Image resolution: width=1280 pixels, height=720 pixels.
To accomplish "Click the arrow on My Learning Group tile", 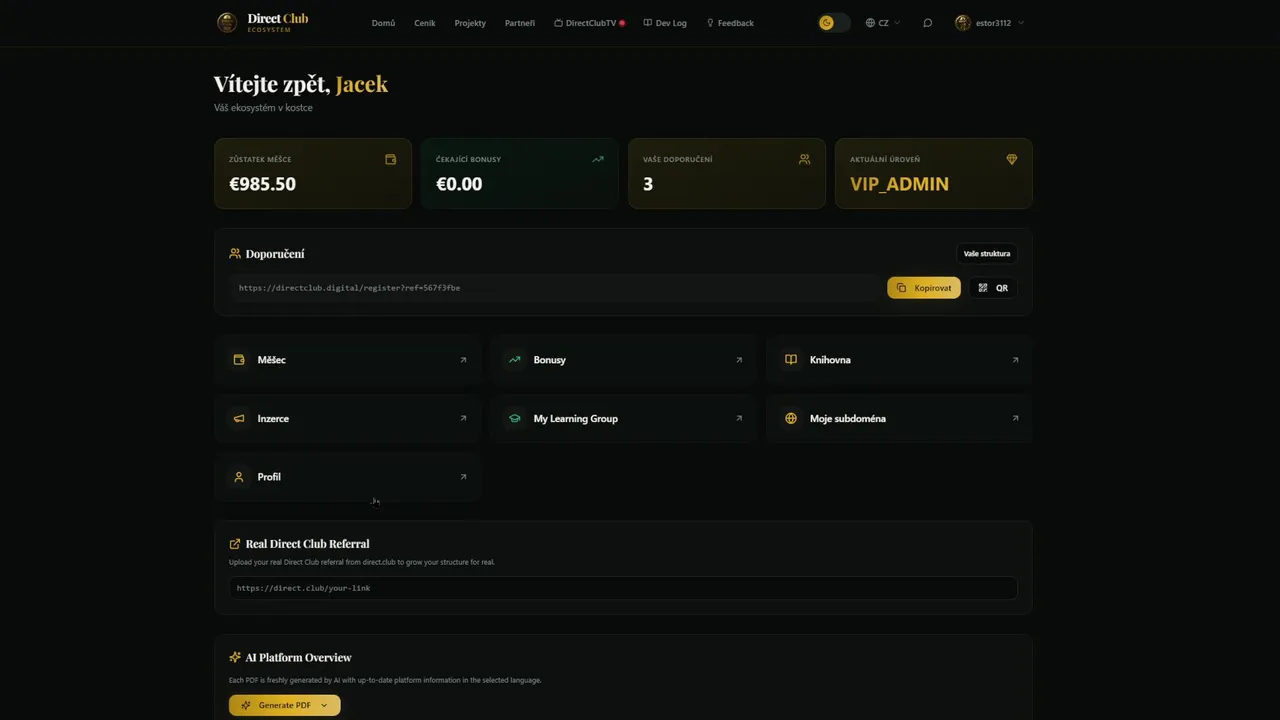I will click(739, 419).
